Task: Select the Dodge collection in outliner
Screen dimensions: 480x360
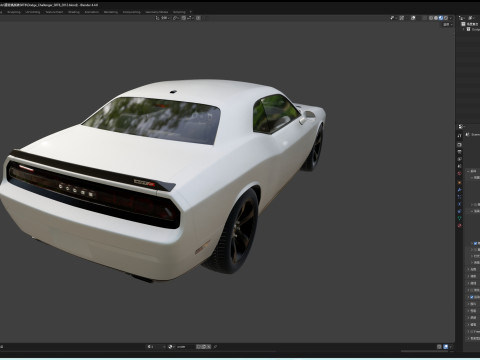Action: point(473,29)
